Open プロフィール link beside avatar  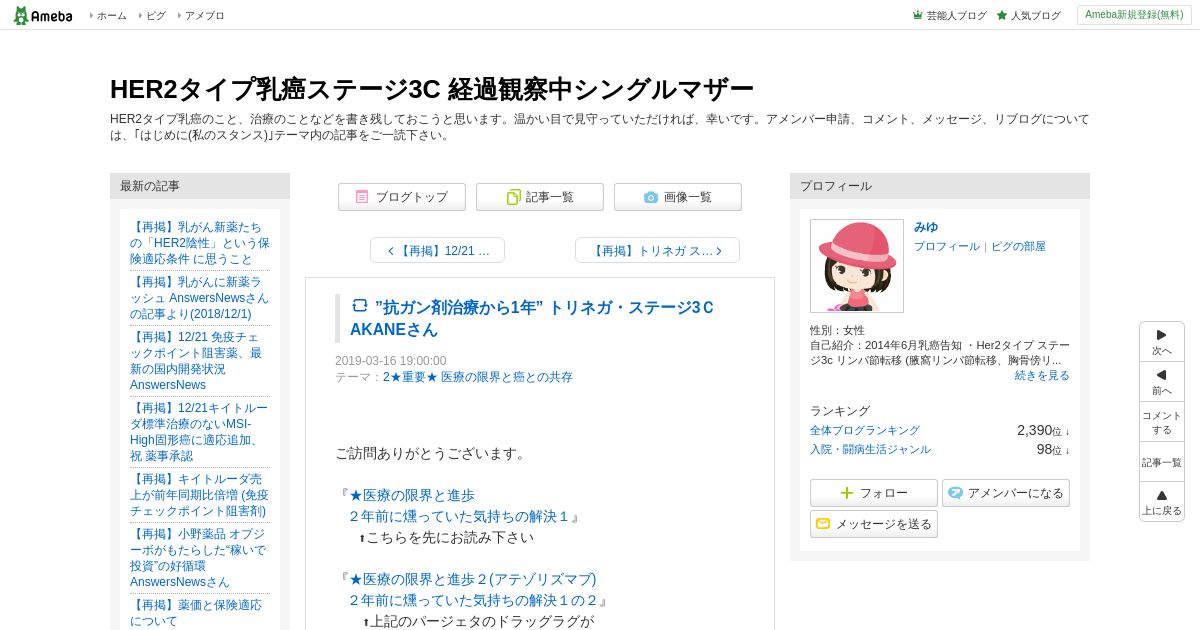[947, 246]
